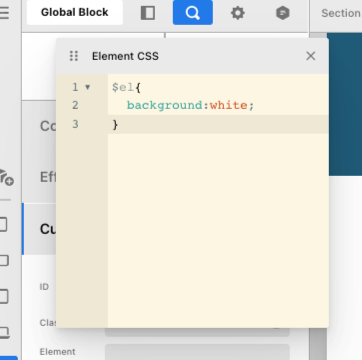Viewport: 362px width, 360px height.
Task: Collapse code fold arrow on line 1
Action: (88, 87)
